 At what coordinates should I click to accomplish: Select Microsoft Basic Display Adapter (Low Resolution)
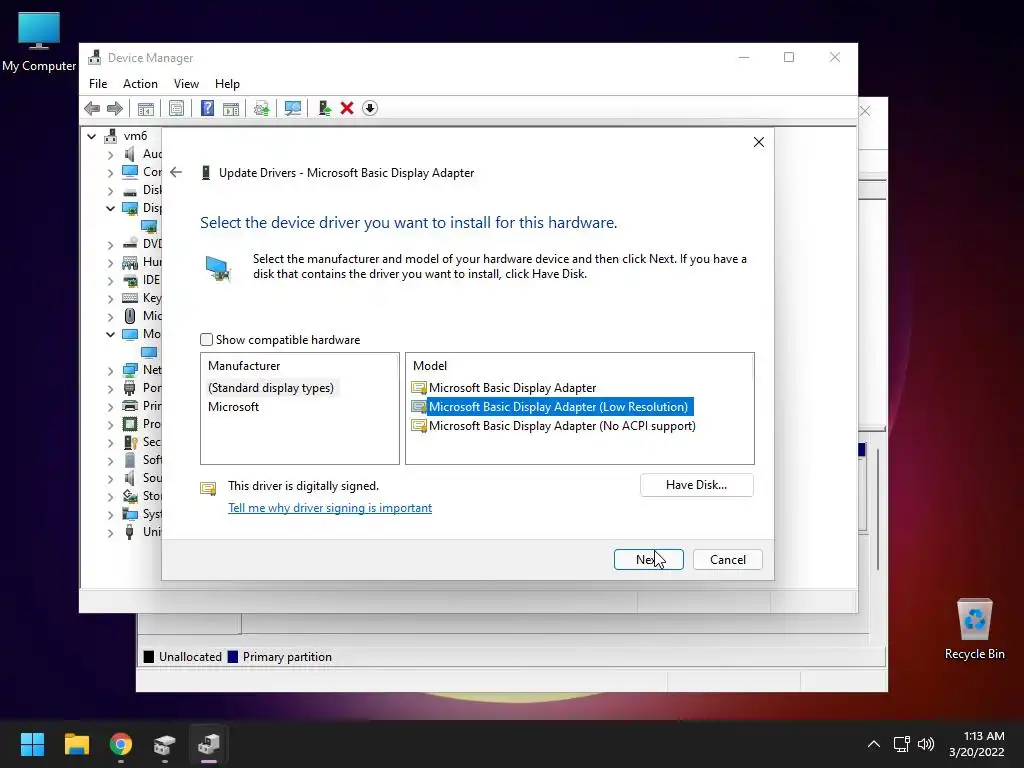tap(552, 407)
